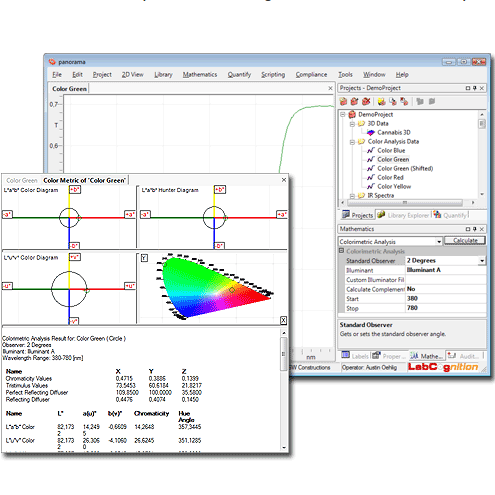Open the Mathematics menu
The image size is (495, 495).
pos(200,75)
